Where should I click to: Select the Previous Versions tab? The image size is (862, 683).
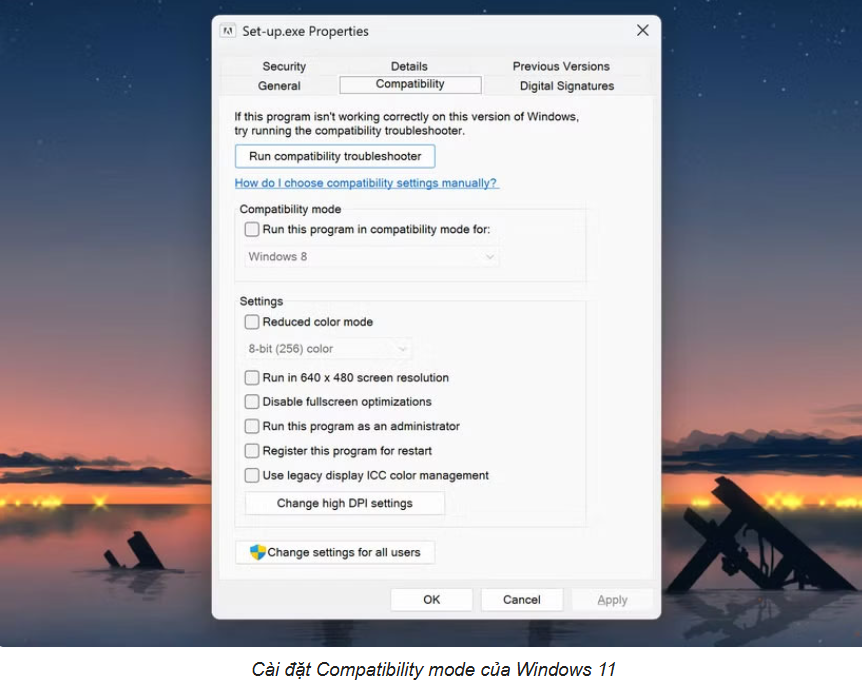point(561,66)
